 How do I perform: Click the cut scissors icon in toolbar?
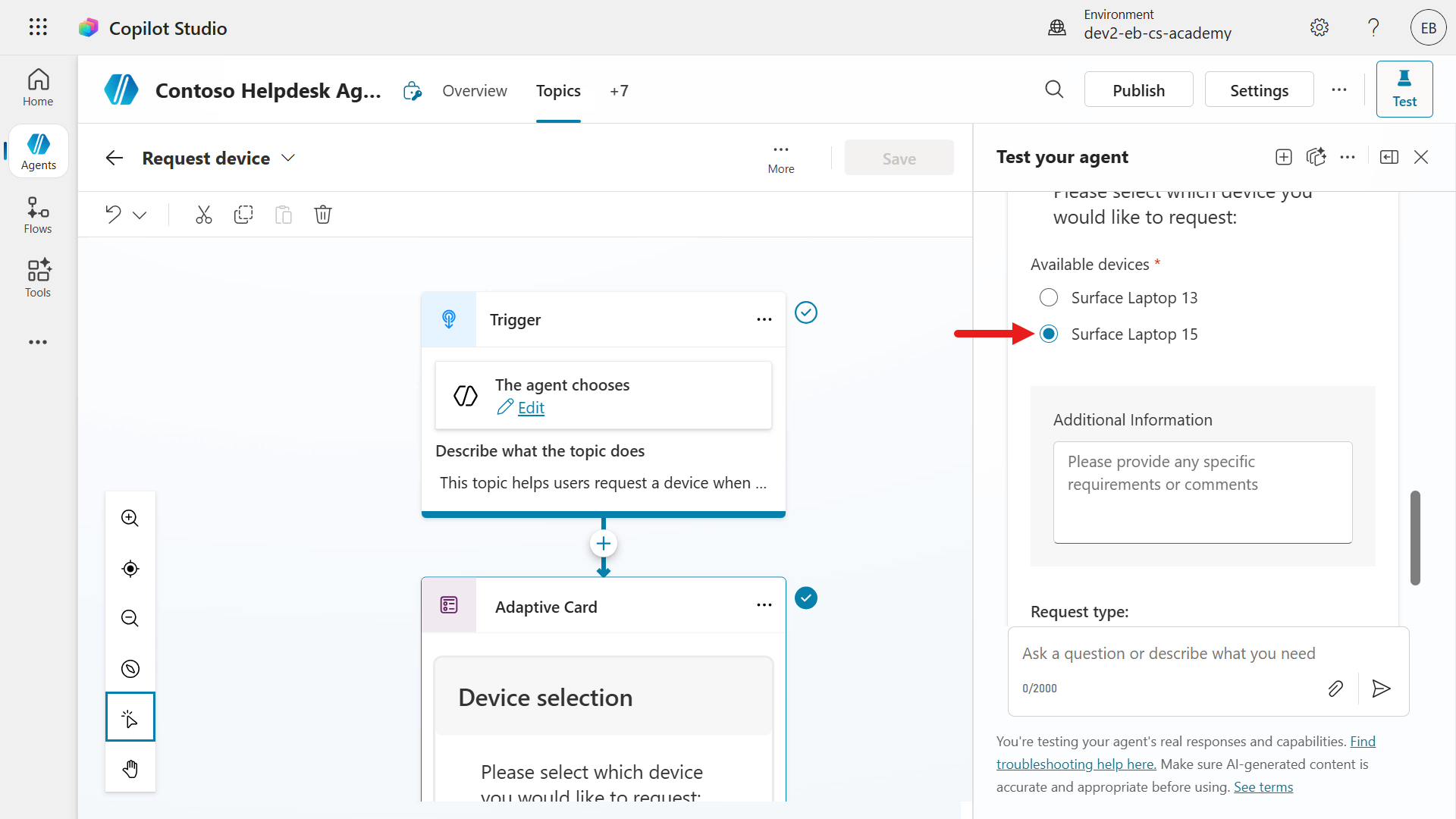point(203,215)
